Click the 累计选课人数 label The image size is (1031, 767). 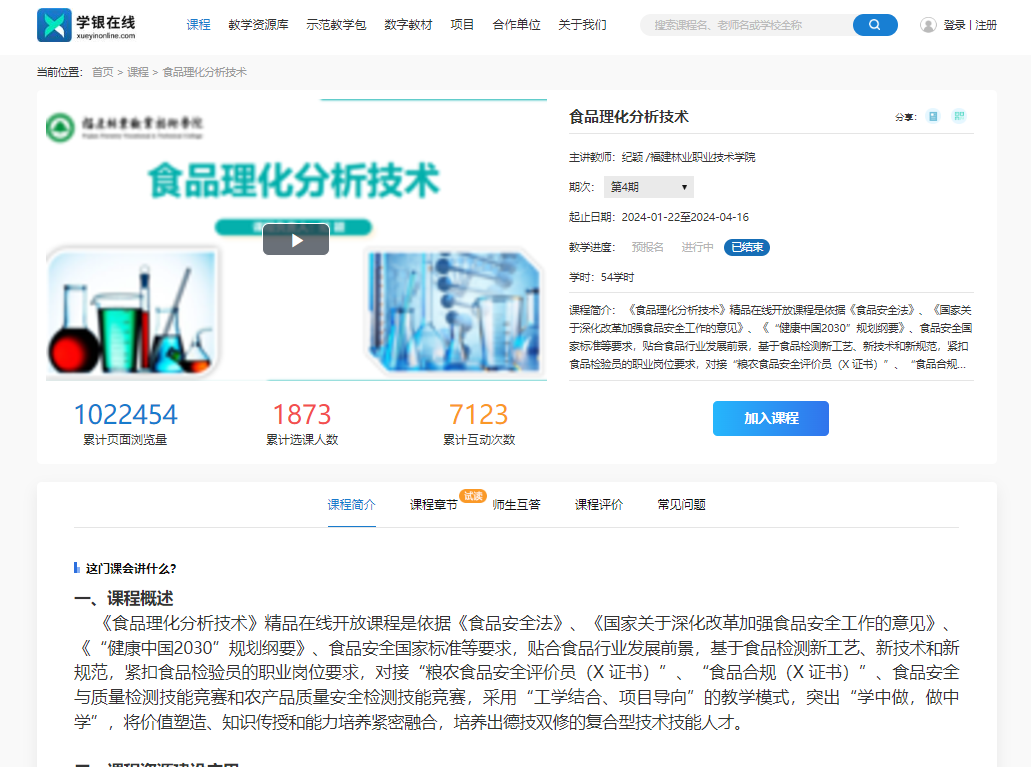(x=302, y=439)
